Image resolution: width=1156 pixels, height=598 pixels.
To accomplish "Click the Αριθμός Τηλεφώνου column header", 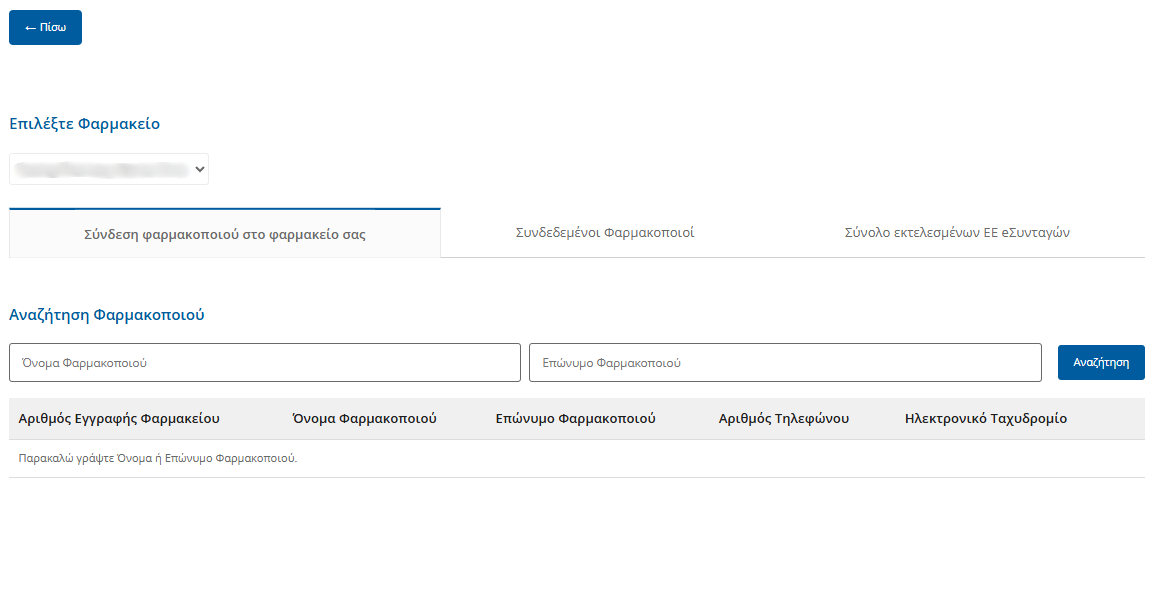I will [783, 419].
